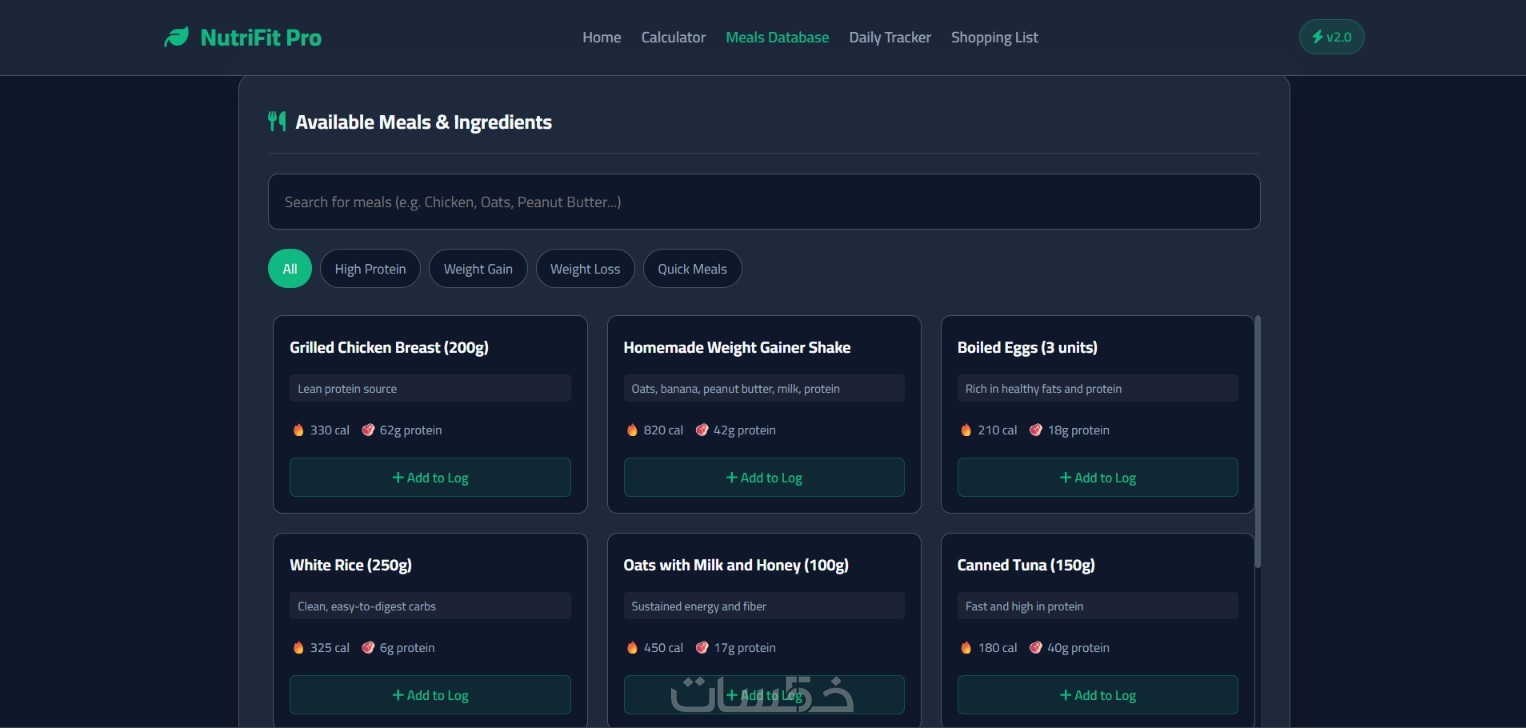Add Boiled Eggs to log
1526x728 pixels.
(1097, 477)
